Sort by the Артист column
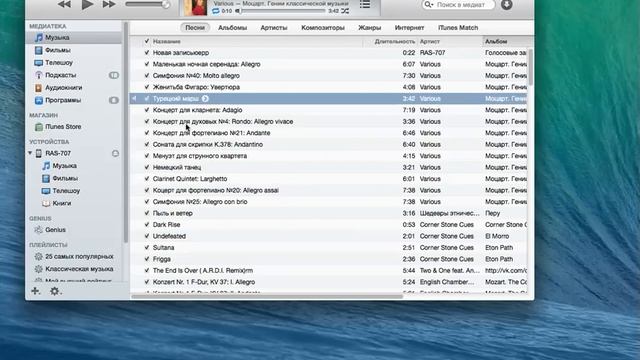Screen dimensions: 640x360 [450, 41]
